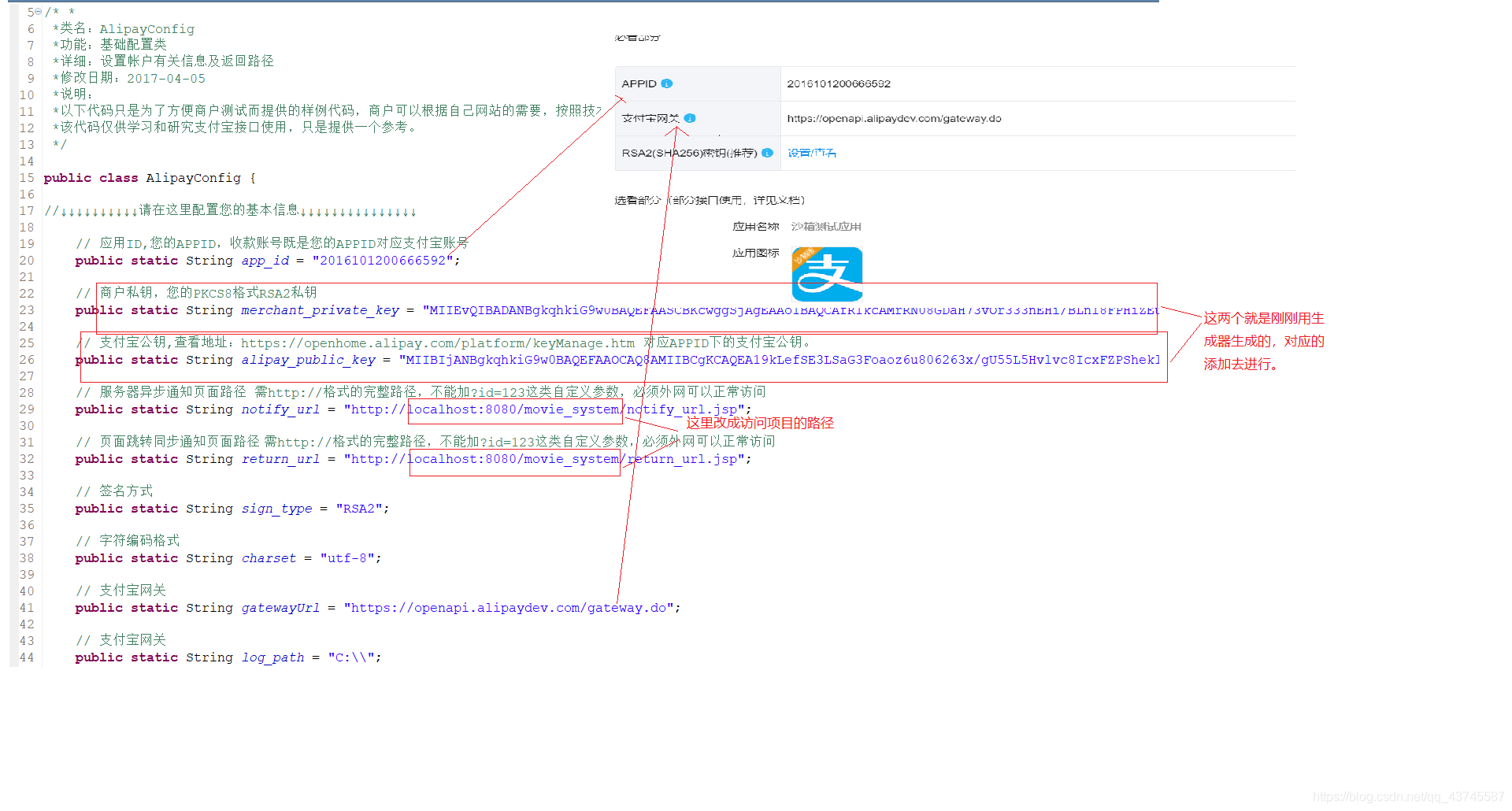Click line number 15 in the gutter
Viewport: 1512px width, 811px height.
click(27, 178)
